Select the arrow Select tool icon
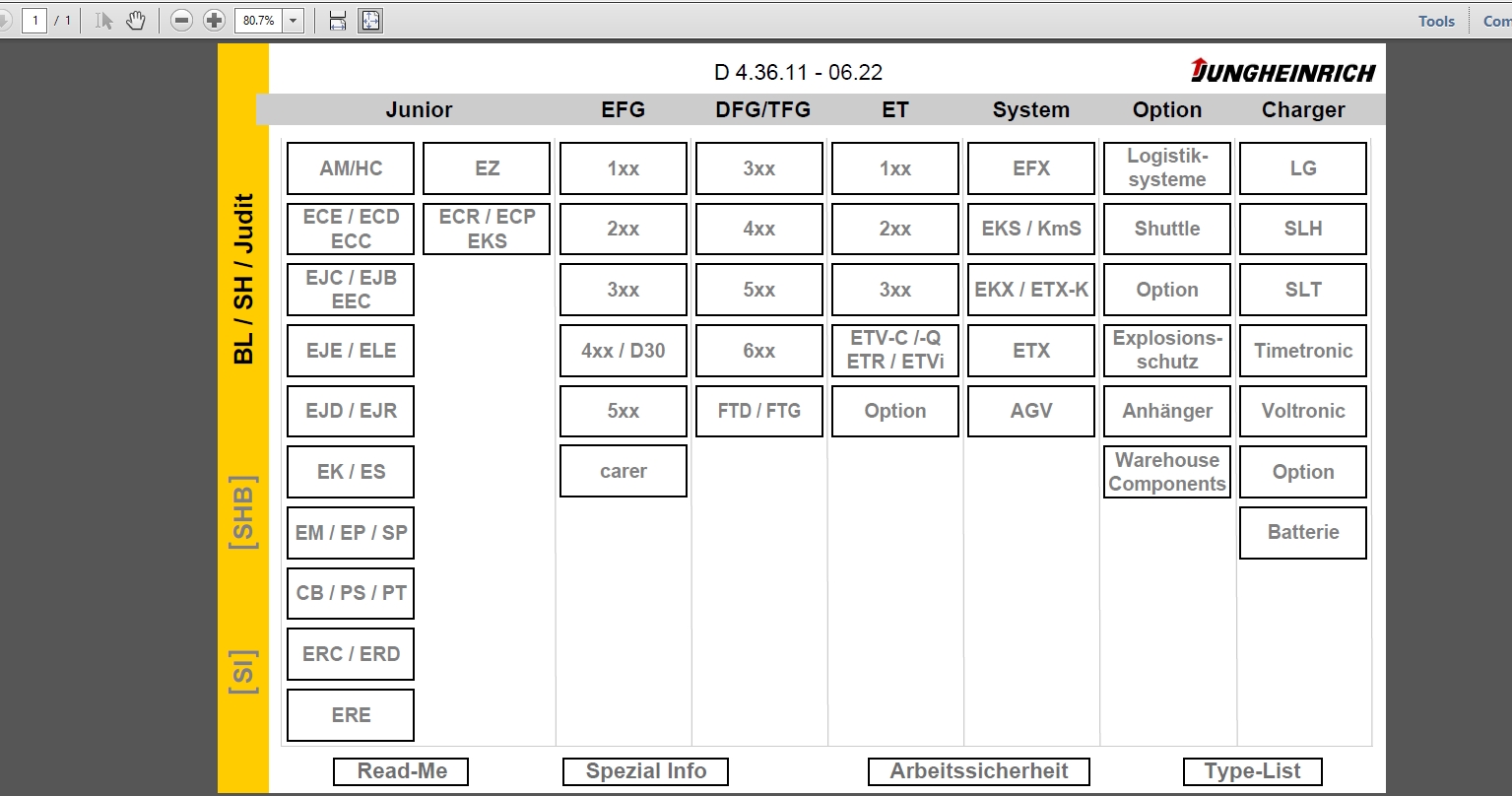This screenshot has height=796, width=1512. [x=104, y=20]
